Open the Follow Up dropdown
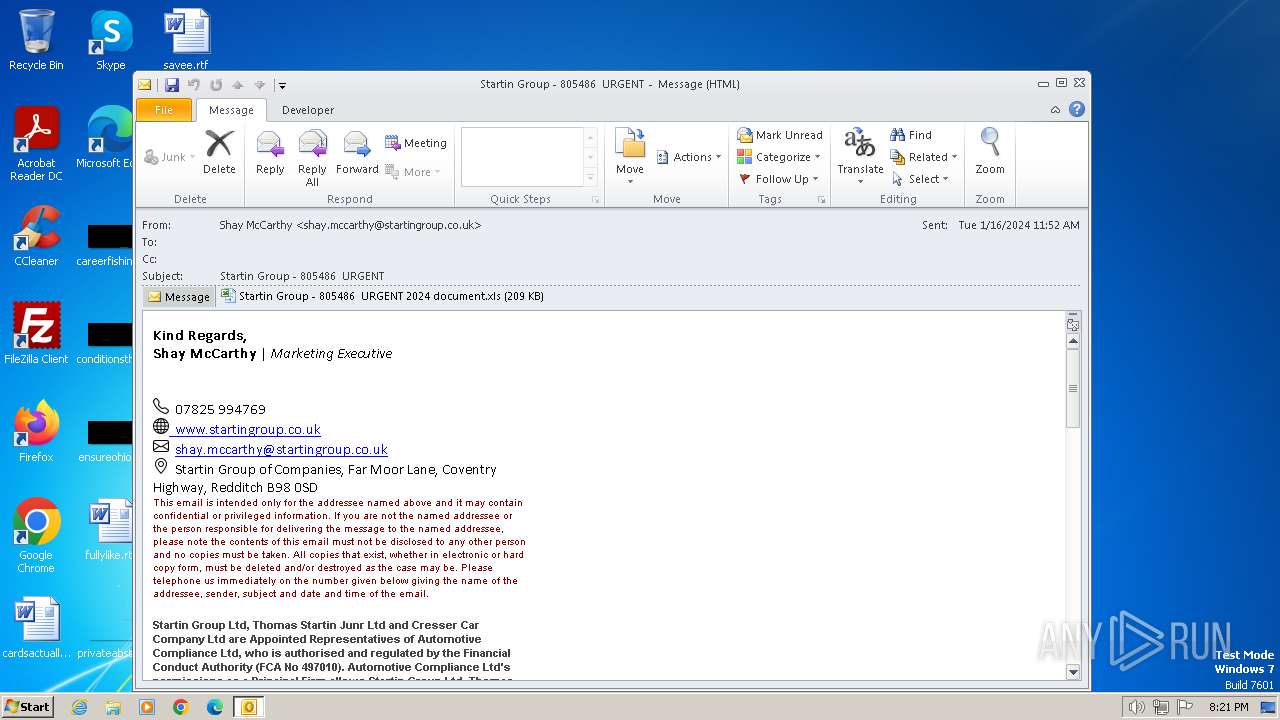 click(x=778, y=179)
